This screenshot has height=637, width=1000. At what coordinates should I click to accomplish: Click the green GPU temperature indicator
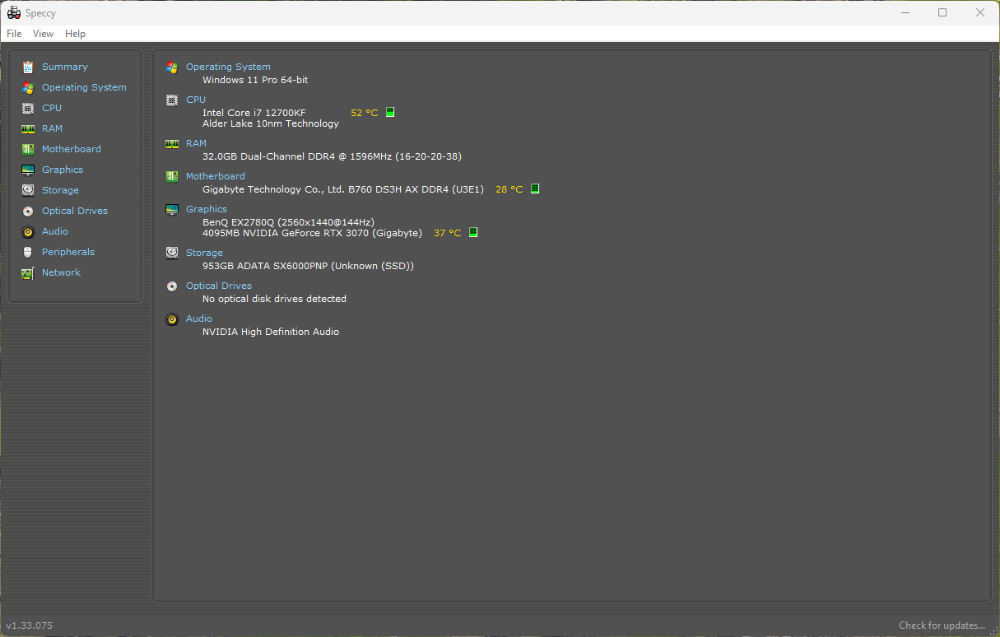[473, 232]
